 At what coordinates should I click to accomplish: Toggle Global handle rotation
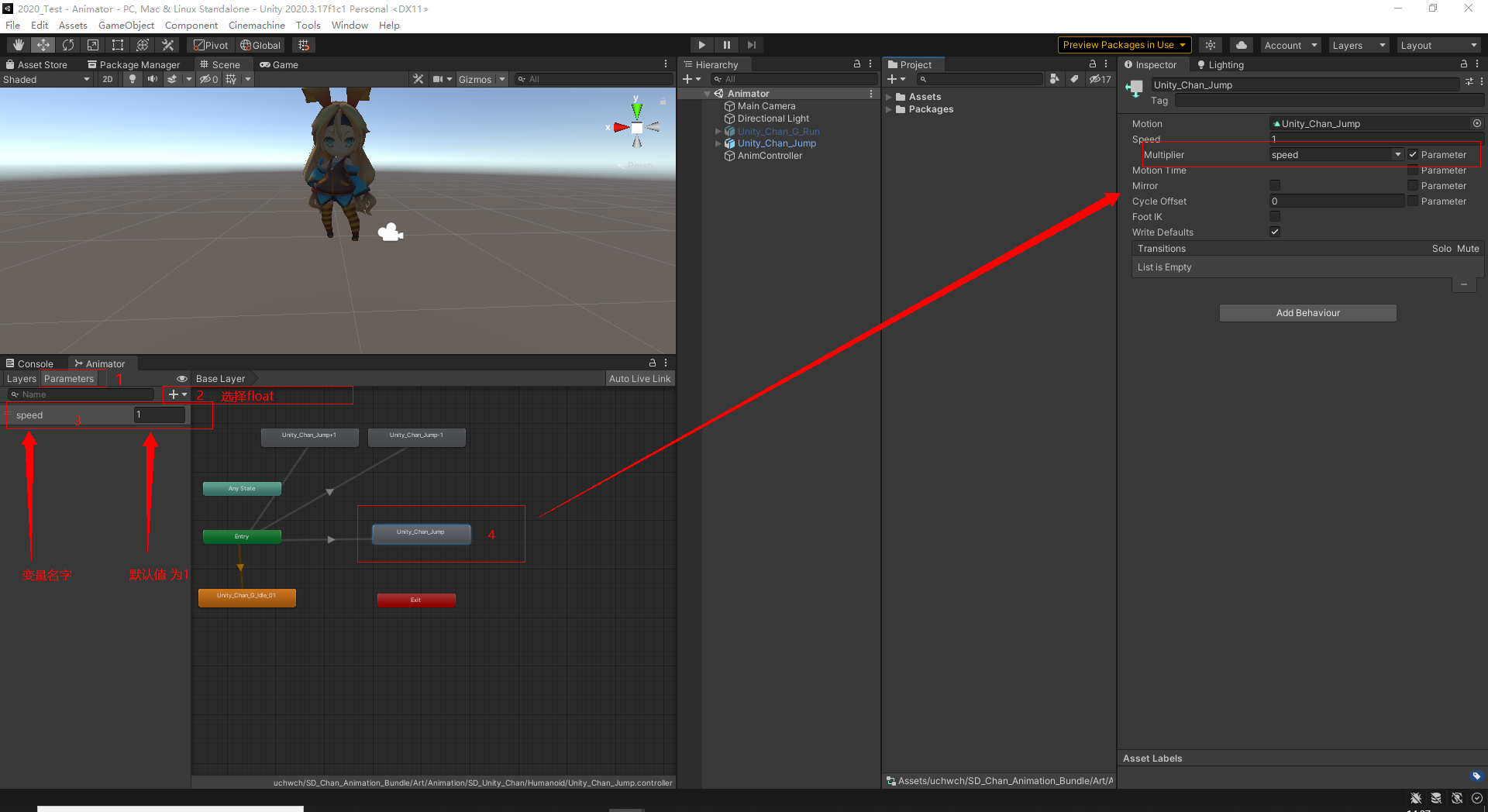(260, 45)
